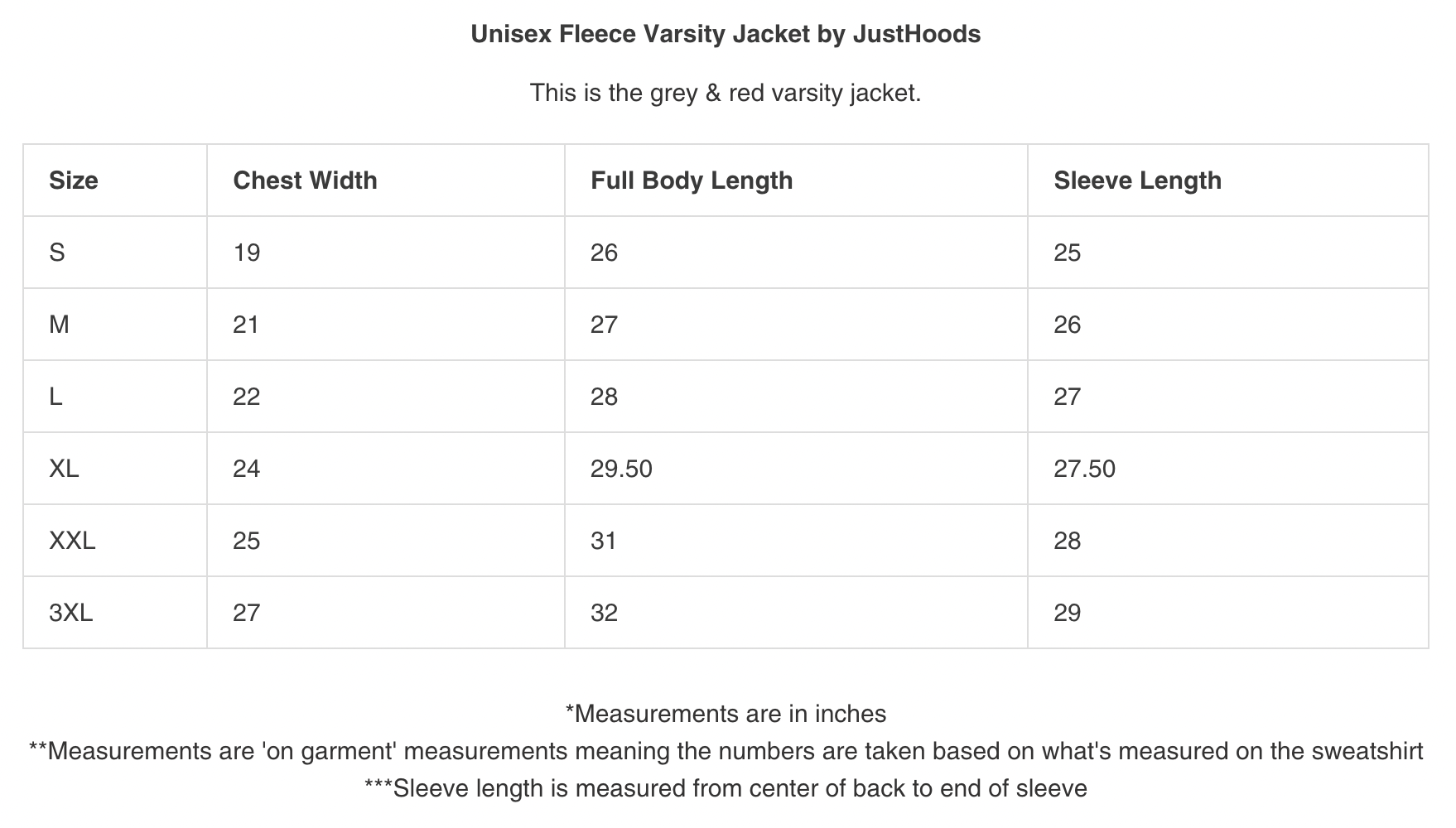Screen dimensions: 1456x828
Task: Click the 'Measurements are in inches' note
Action: (726, 714)
